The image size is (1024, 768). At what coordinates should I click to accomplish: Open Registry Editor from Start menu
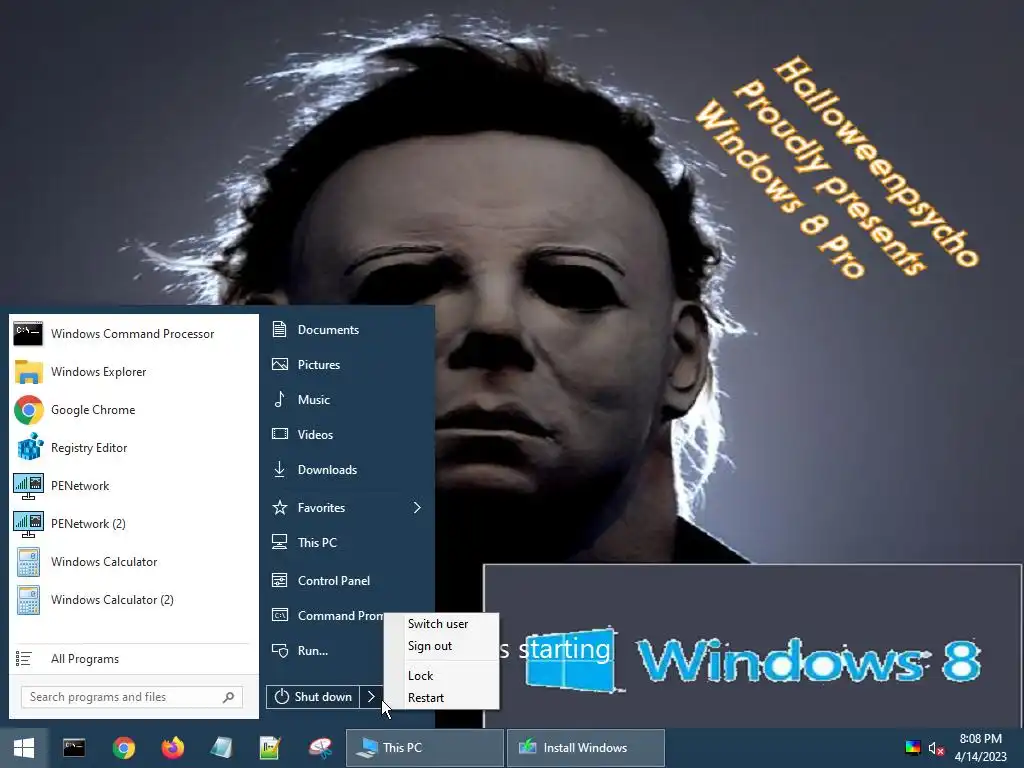133,447
